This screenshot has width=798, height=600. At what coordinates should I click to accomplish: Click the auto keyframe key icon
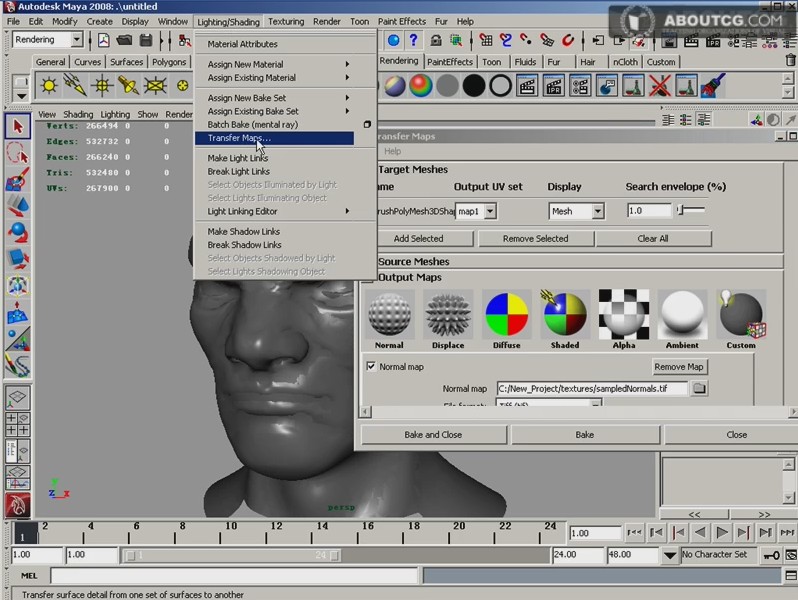click(771, 555)
